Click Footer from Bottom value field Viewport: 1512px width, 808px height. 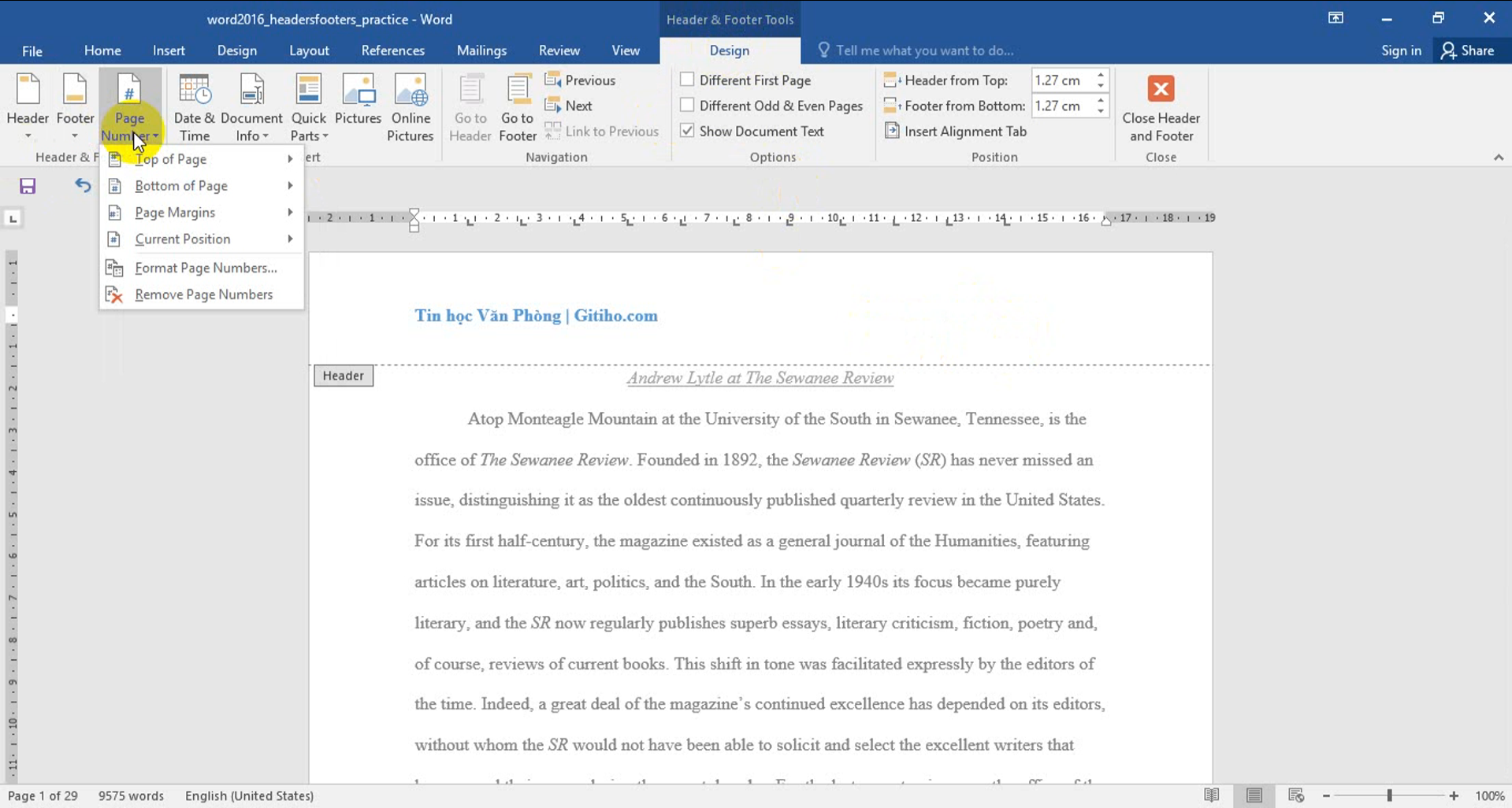coord(1062,106)
